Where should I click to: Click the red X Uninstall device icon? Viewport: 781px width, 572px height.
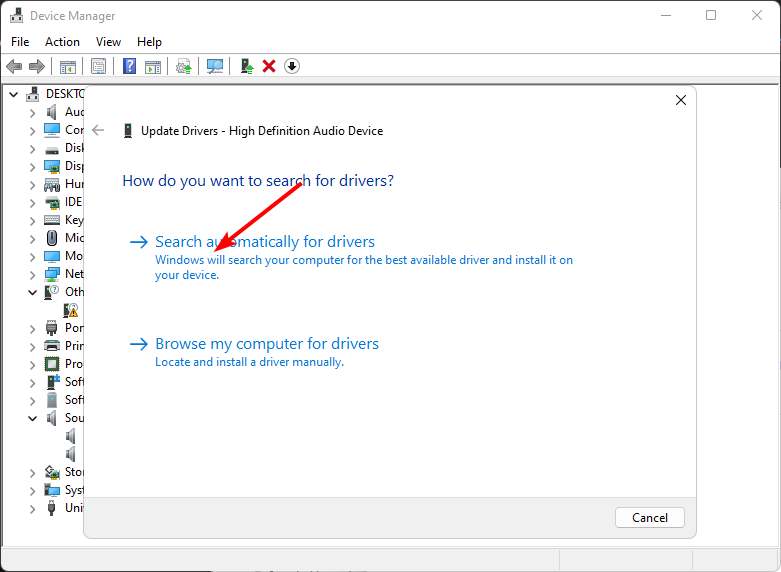tap(269, 66)
